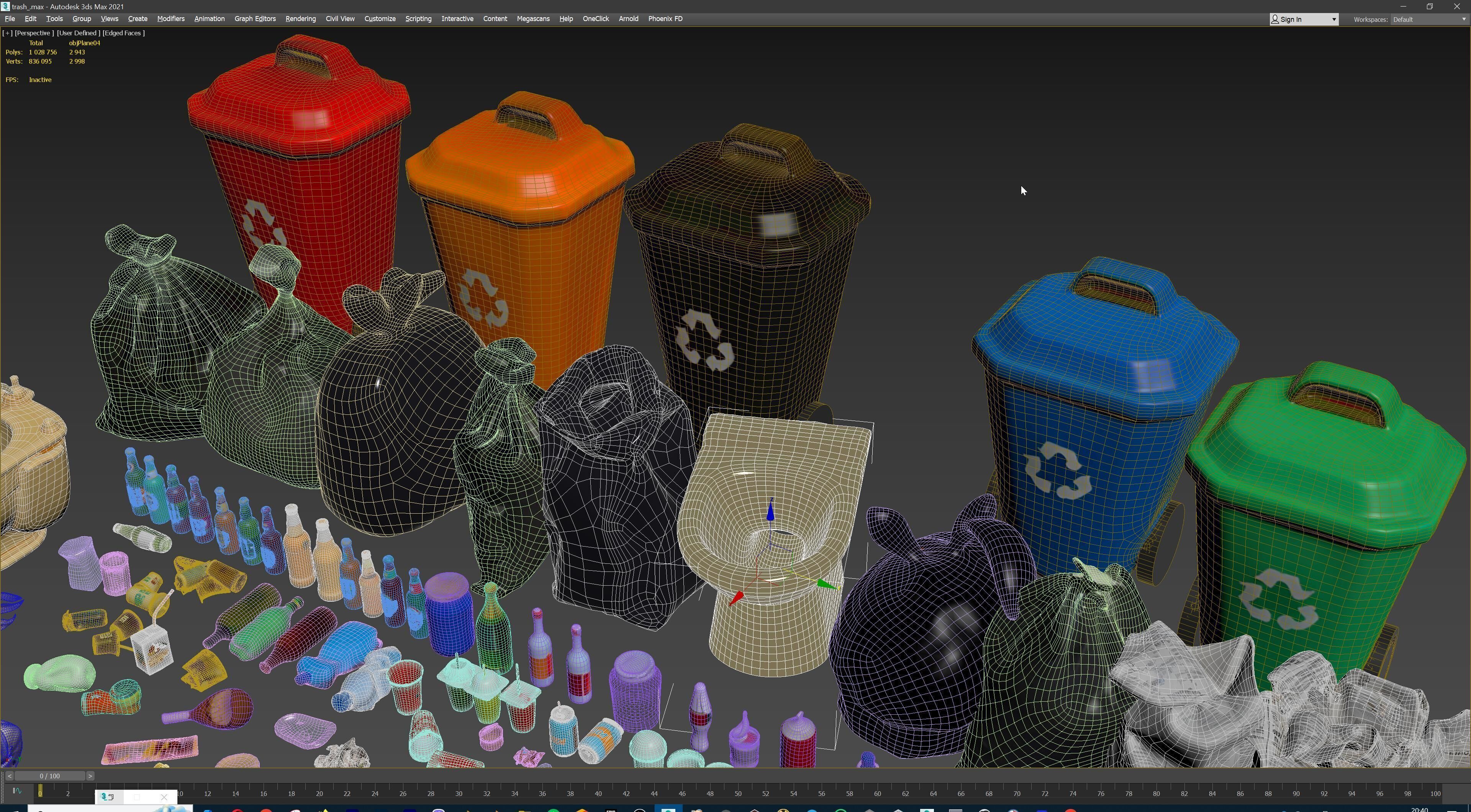Open the Animation menu
The width and height of the screenshot is (1471, 812).
pyautogui.click(x=209, y=19)
